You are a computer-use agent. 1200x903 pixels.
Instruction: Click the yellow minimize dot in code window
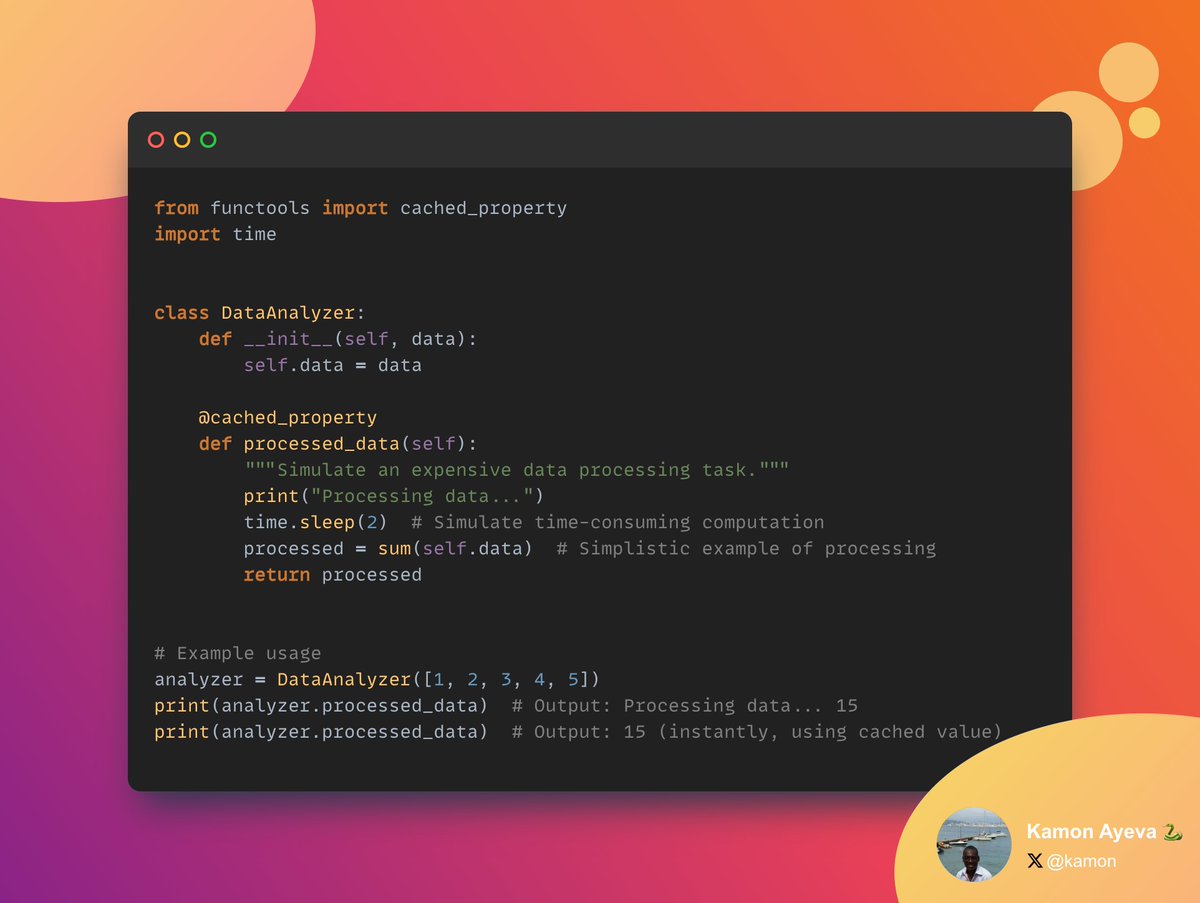coord(182,140)
